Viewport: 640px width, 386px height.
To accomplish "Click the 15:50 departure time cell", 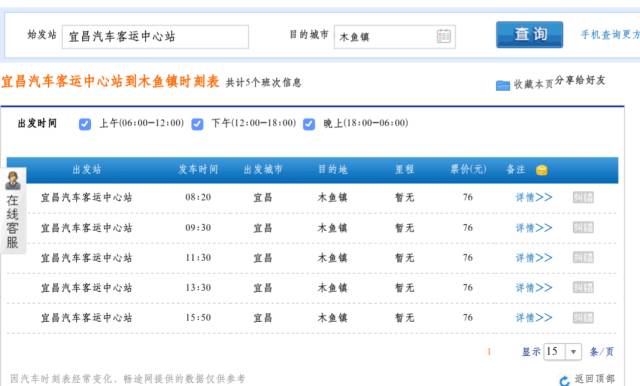I will click(198, 318).
